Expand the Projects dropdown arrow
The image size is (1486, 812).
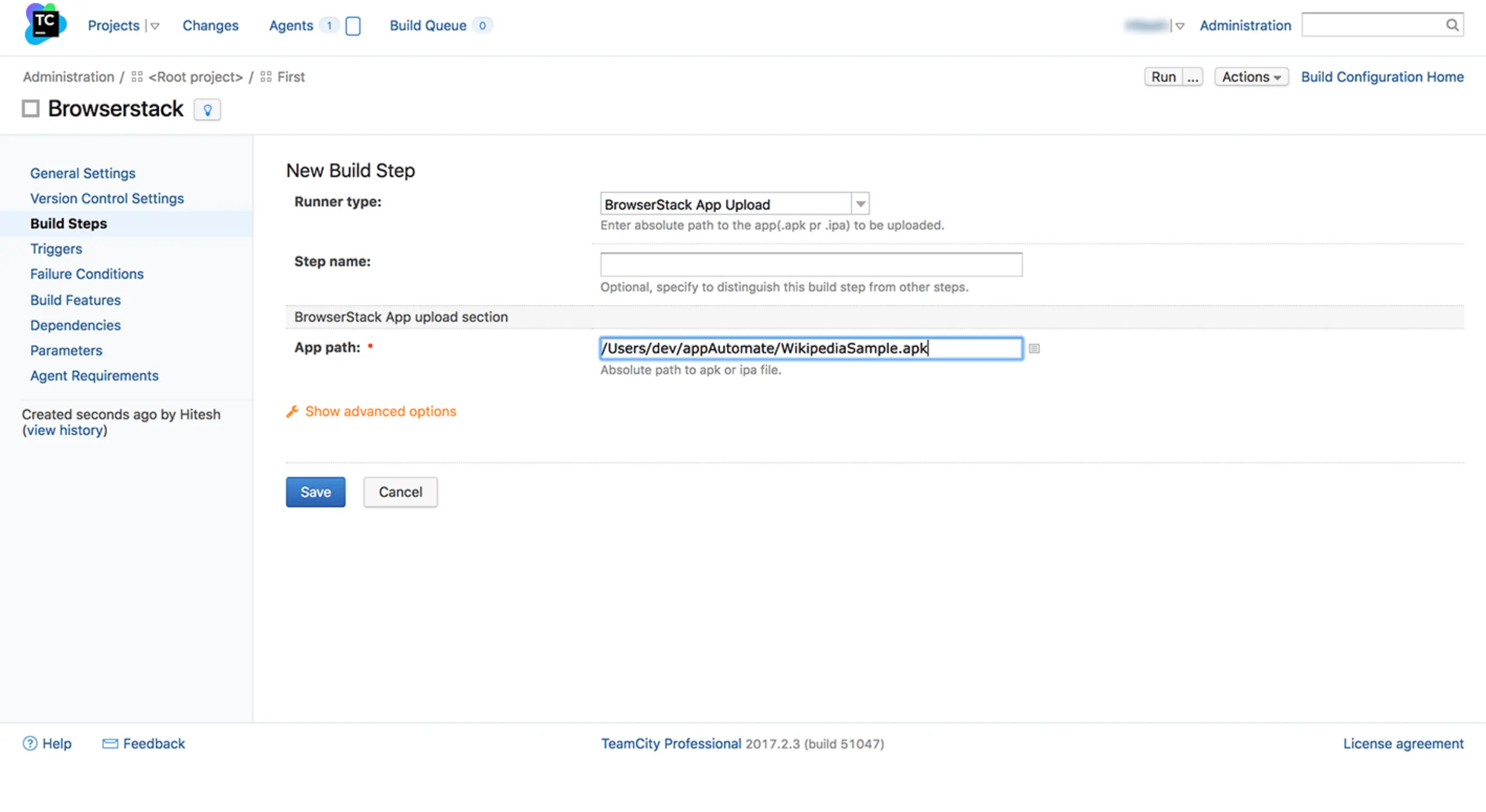pos(154,26)
